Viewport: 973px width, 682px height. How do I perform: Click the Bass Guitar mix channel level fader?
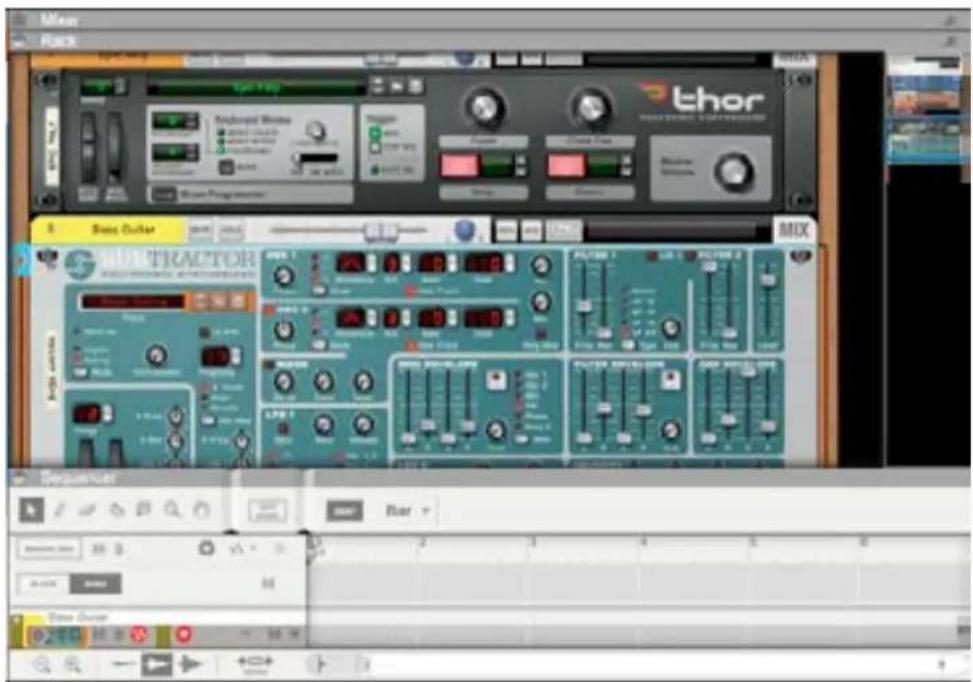coord(380,231)
